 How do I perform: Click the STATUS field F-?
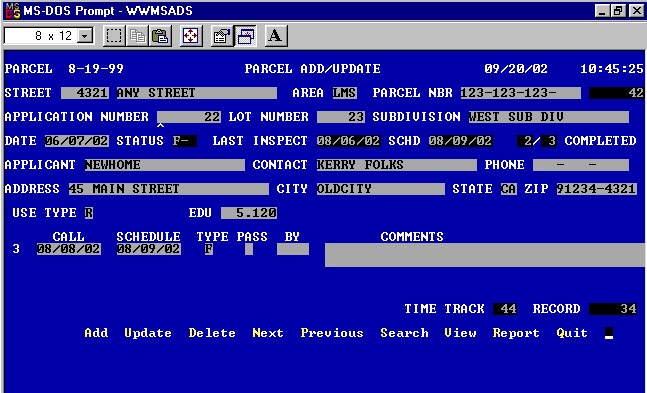click(x=185, y=141)
